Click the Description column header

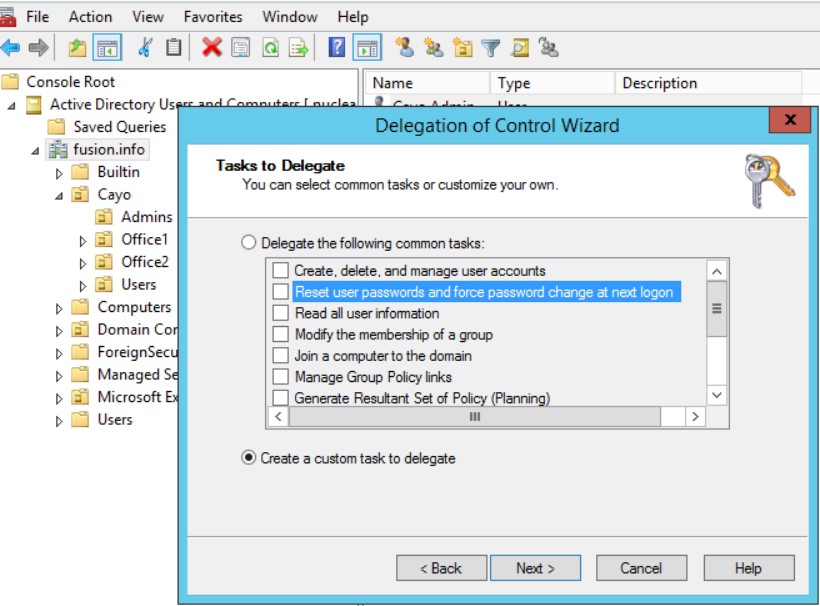(x=709, y=83)
